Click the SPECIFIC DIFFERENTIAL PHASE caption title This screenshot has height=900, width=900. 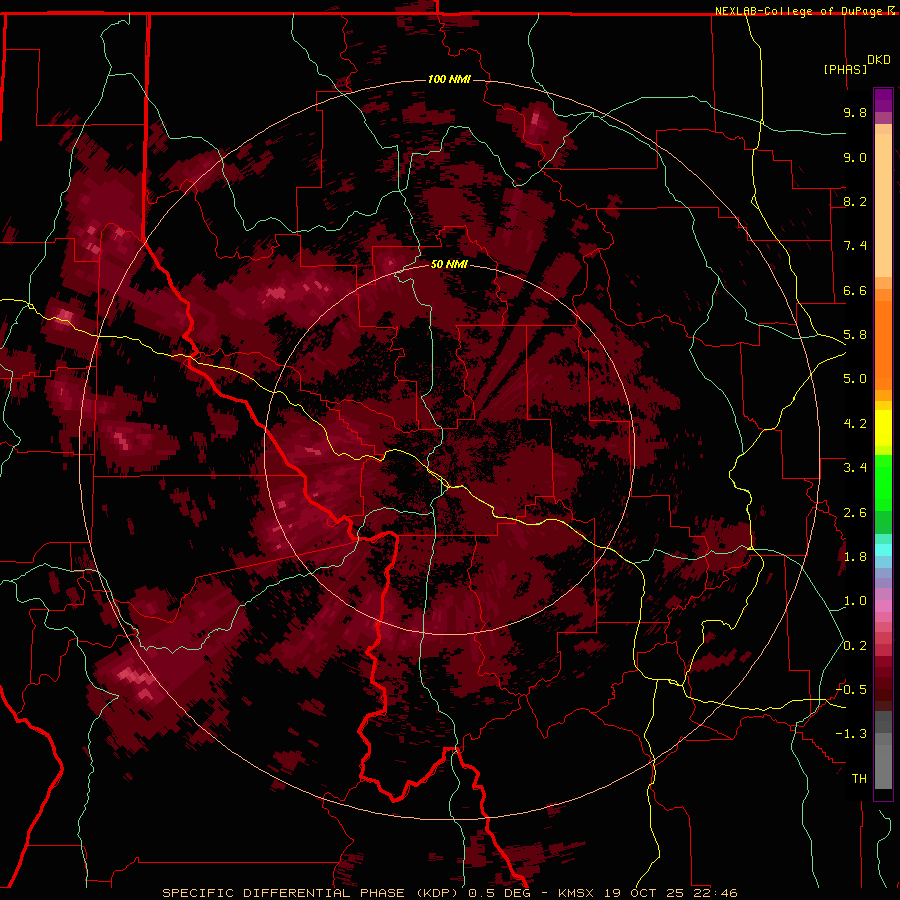point(283,893)
